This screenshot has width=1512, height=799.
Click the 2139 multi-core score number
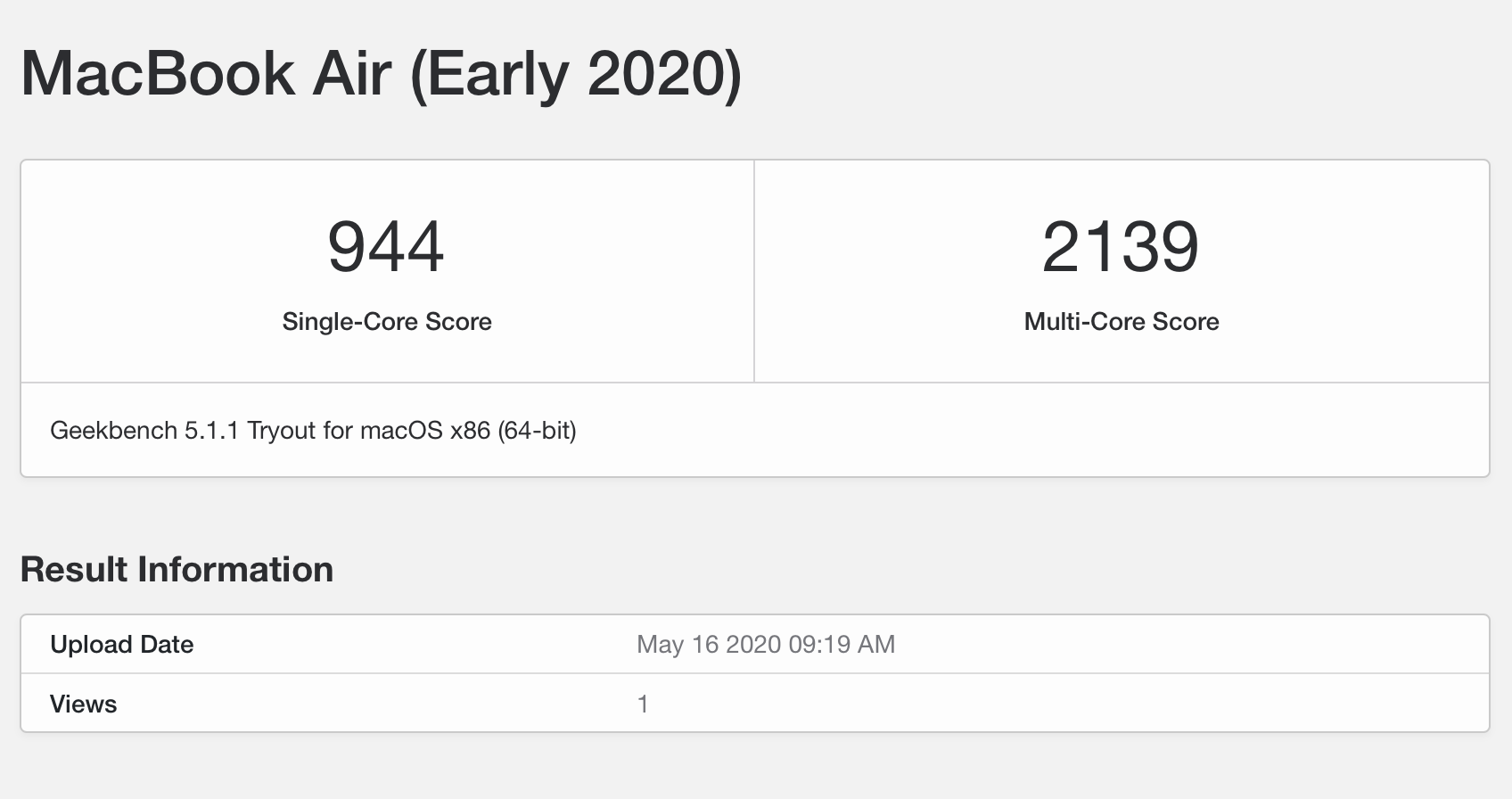point(1121,247)
